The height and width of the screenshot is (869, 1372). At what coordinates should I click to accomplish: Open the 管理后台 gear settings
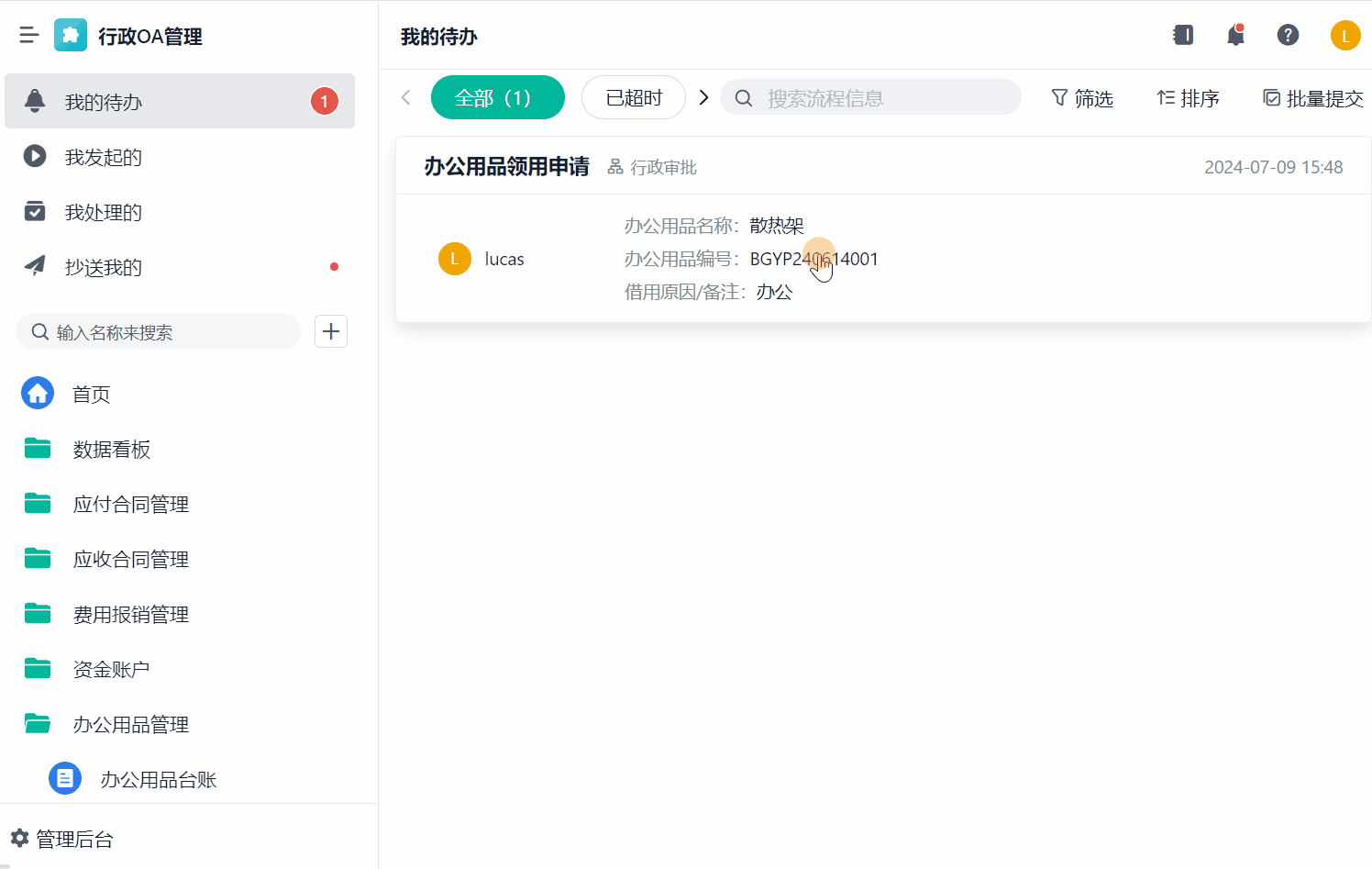tap(61, 839)
